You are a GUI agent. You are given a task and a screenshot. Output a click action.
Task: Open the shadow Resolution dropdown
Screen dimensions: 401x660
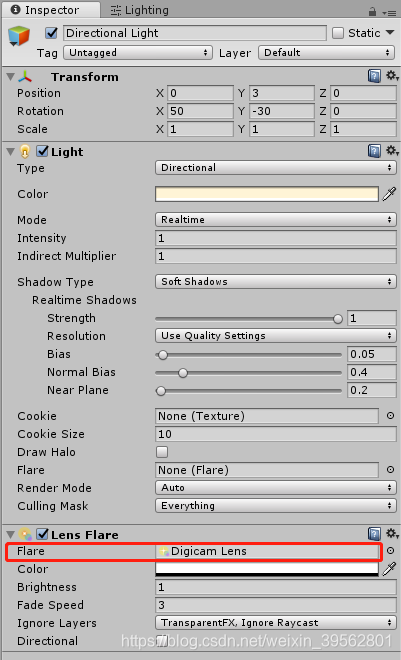pyautogui.click(x=276, y=336)
